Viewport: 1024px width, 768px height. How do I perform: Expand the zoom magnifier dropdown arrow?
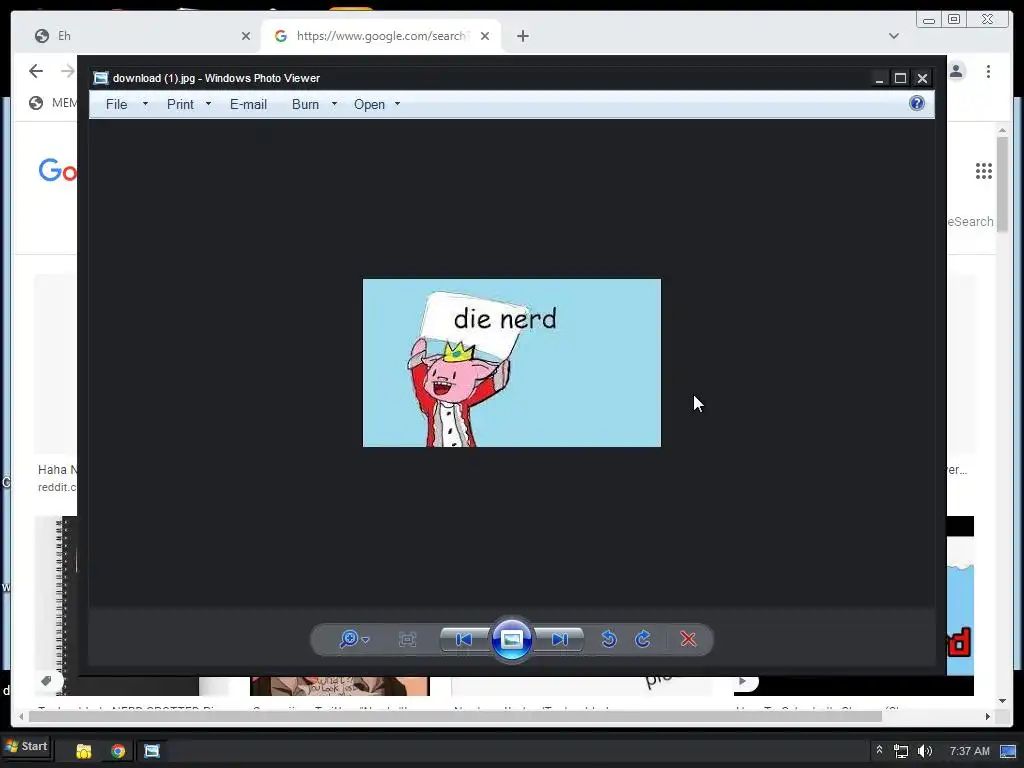click(366, 640)
